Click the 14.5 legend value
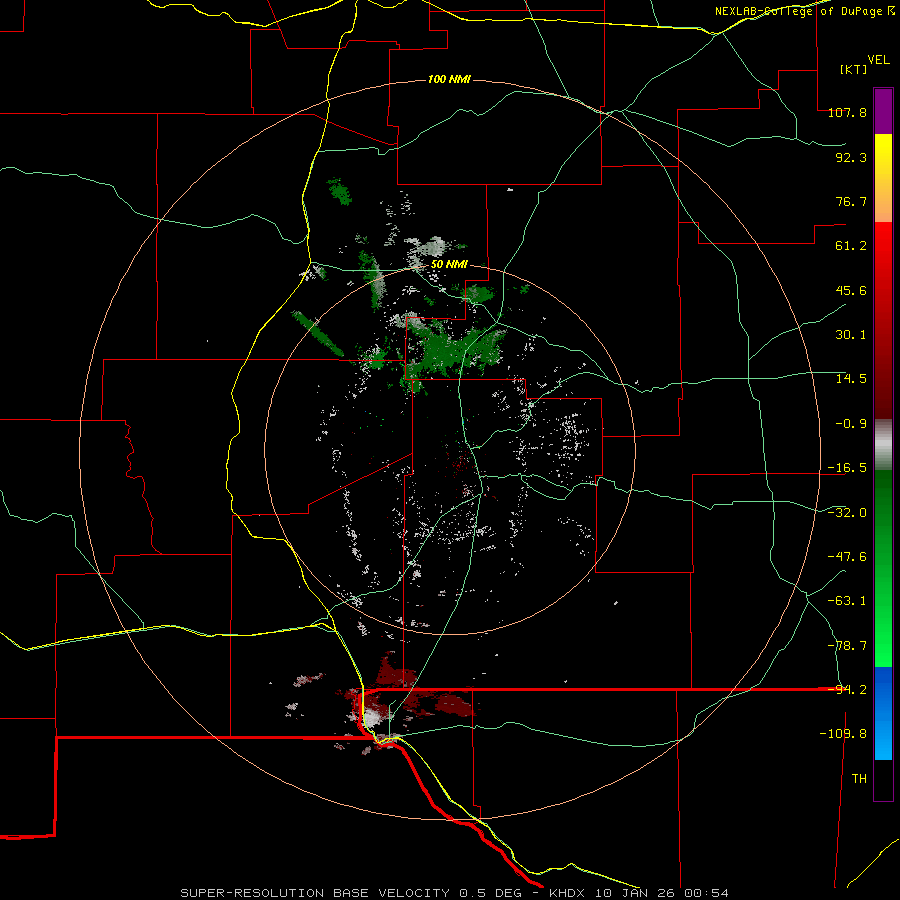900x900 pixels. [x=851, y=379]
